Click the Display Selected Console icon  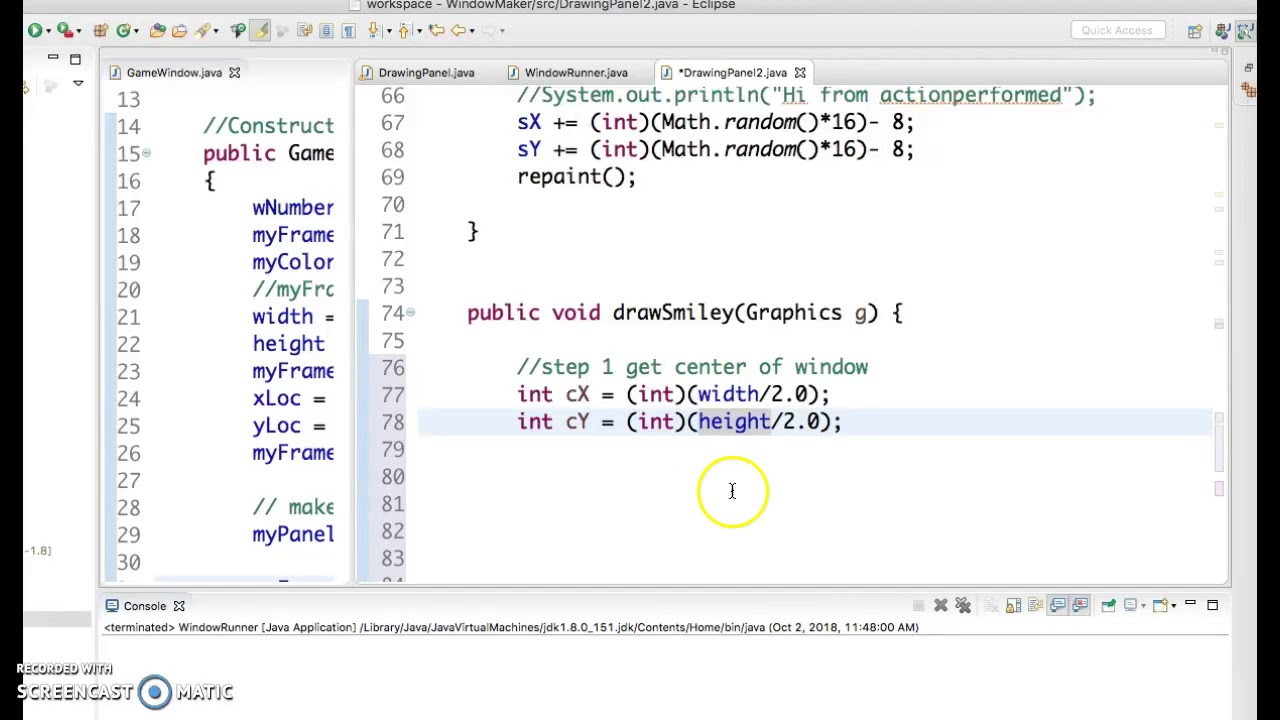pos(1130,605)
